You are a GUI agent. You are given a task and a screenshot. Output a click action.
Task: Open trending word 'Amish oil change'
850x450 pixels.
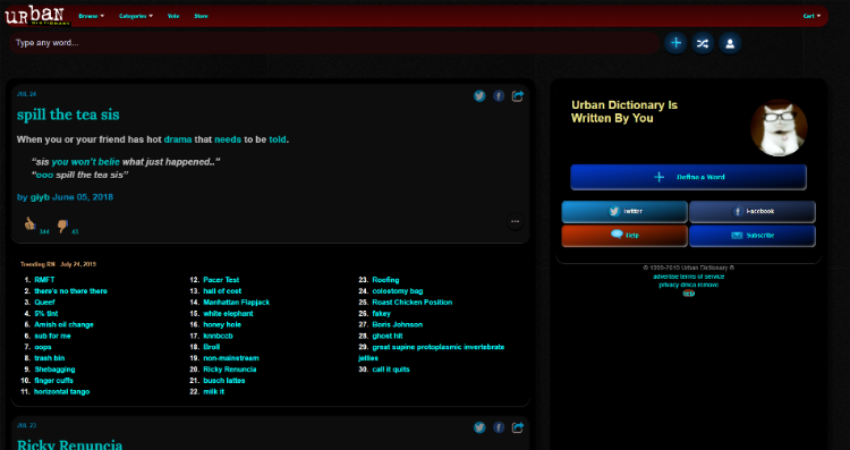coord(64,325)
